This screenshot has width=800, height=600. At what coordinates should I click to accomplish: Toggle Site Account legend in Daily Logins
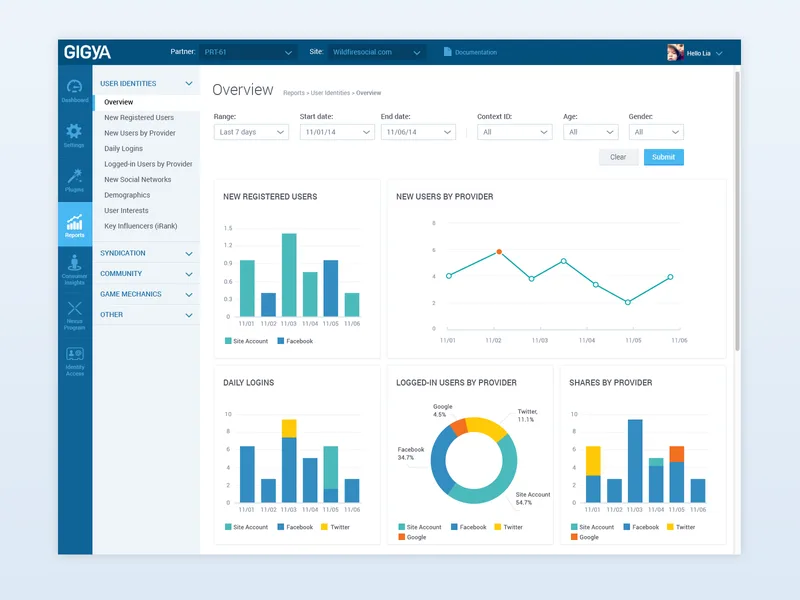pos(246,527)
